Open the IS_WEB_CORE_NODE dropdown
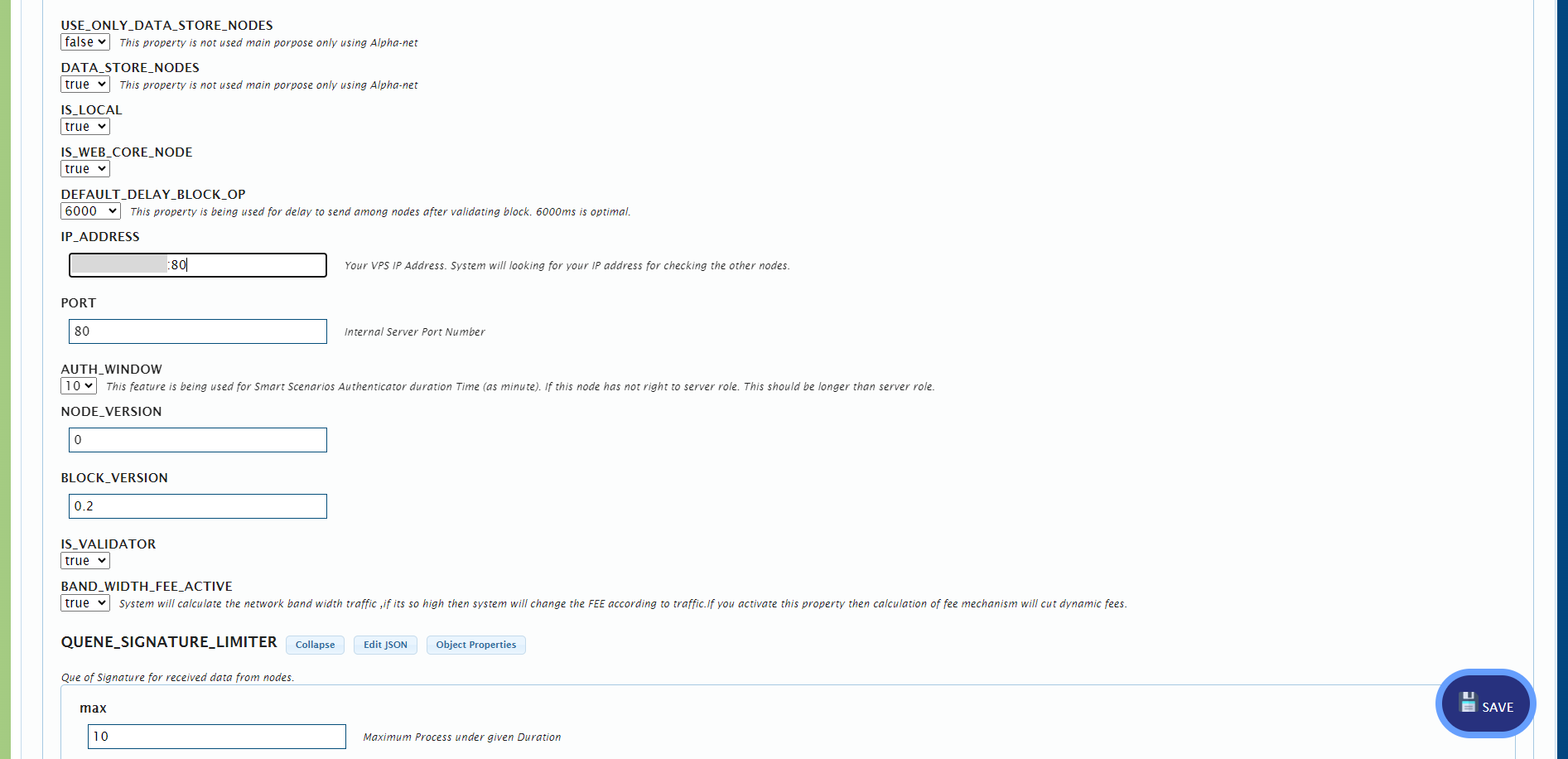The height and width of the screenshot is (759, 1568). pyautogui.click(x=85, y=169)
